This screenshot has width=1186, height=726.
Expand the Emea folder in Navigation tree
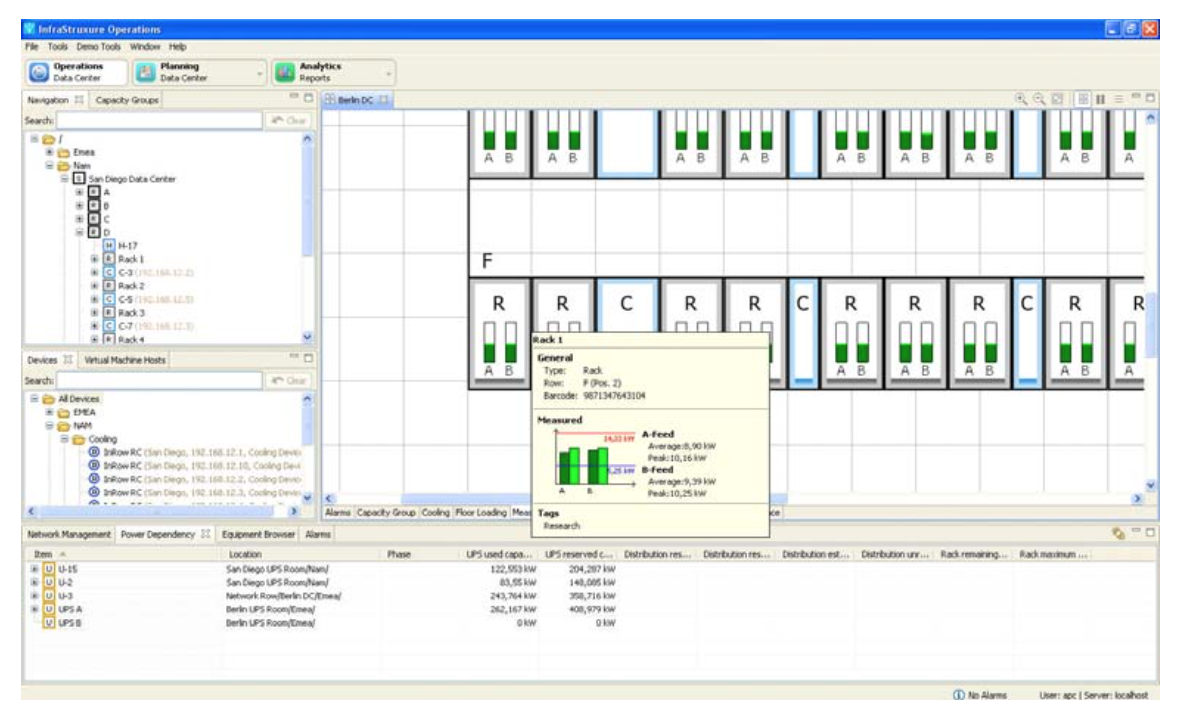[x=50, y=152]
